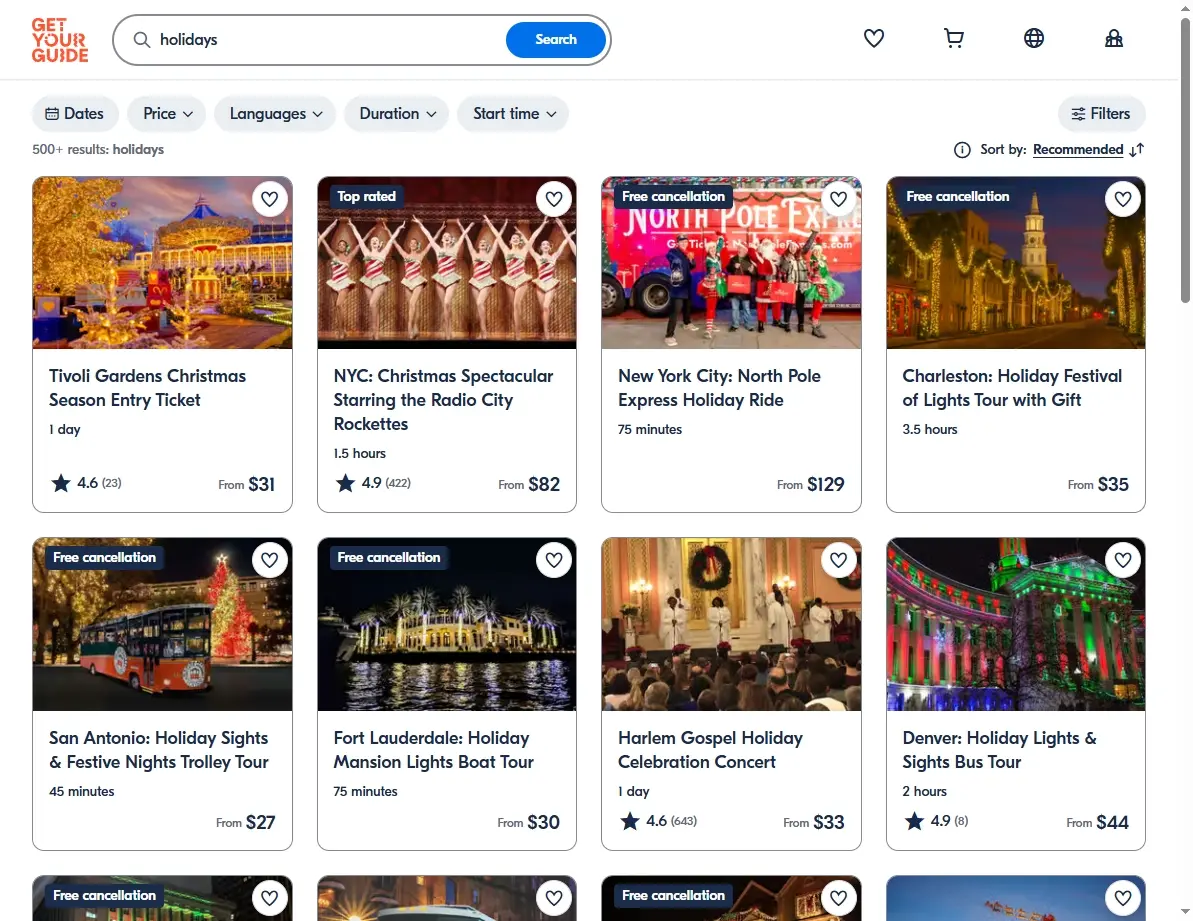Click the page vertical scrollbar
This screenshot has height=921, width=1193.
tap(1185, 161)
